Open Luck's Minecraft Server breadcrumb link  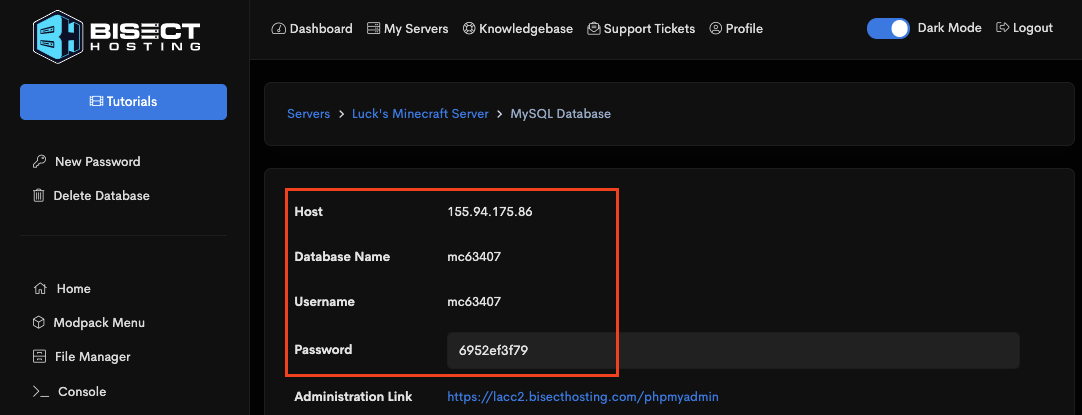coord(420,114)
